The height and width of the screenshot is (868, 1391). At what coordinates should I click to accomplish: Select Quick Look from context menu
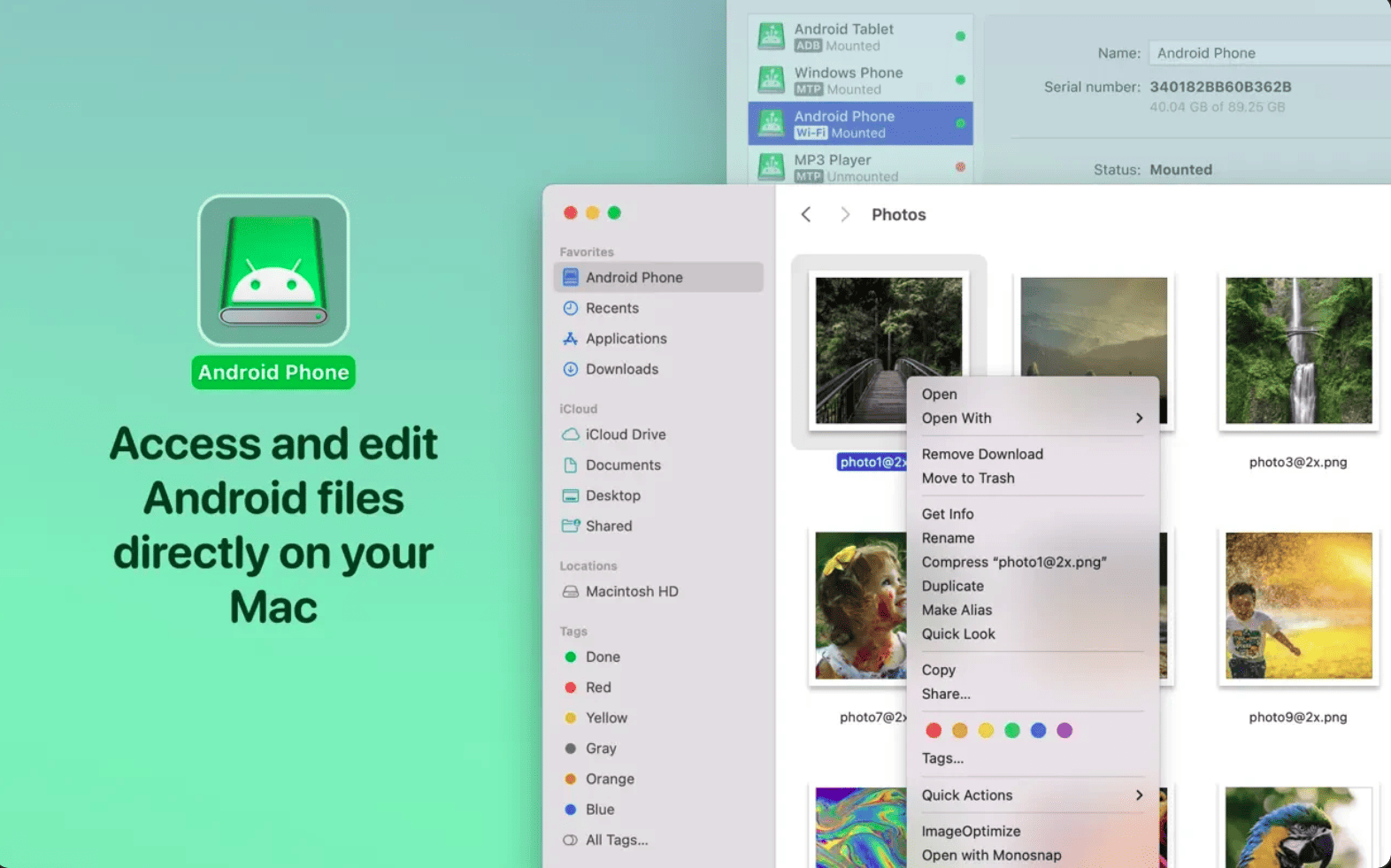958,634
